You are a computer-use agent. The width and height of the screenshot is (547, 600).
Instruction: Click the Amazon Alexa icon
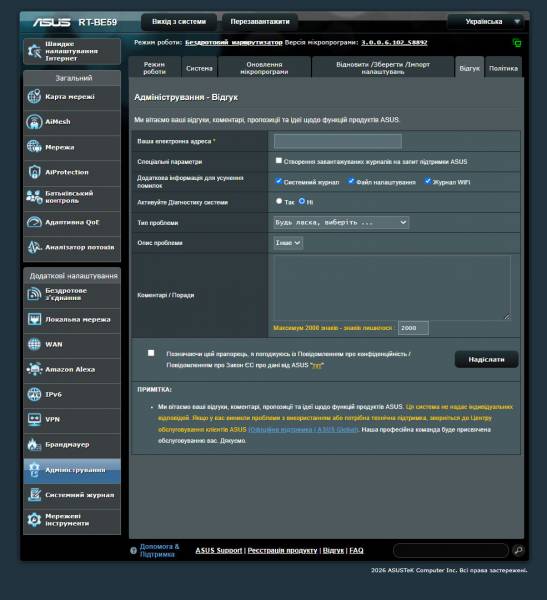(34, 369)
